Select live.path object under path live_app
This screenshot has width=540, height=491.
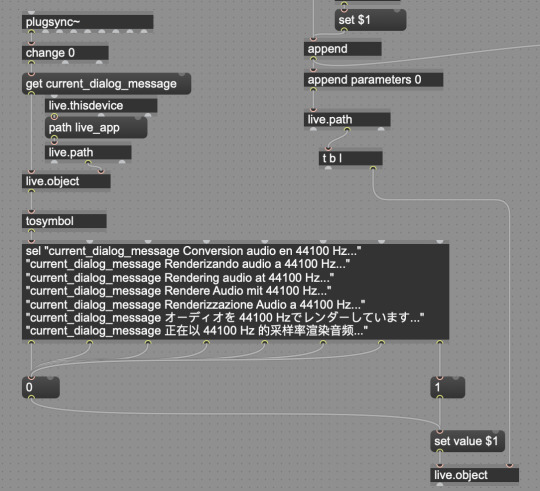pyautogui.click(x=88, y=153)
